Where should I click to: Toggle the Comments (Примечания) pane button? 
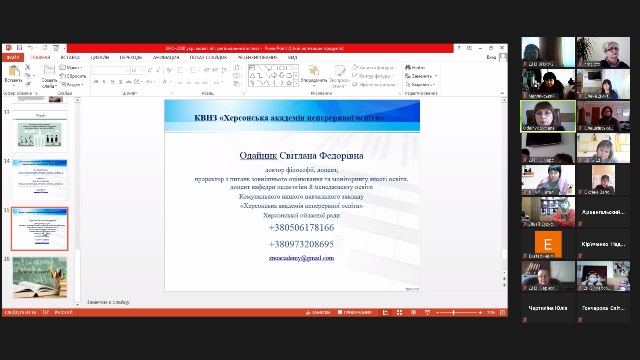354,312
